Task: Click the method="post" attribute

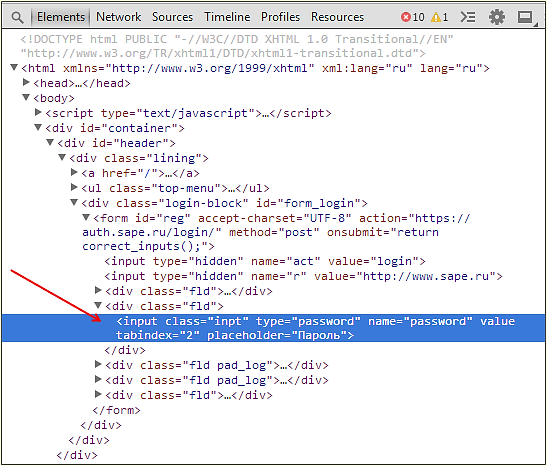Action: click(x=274, y=232)
